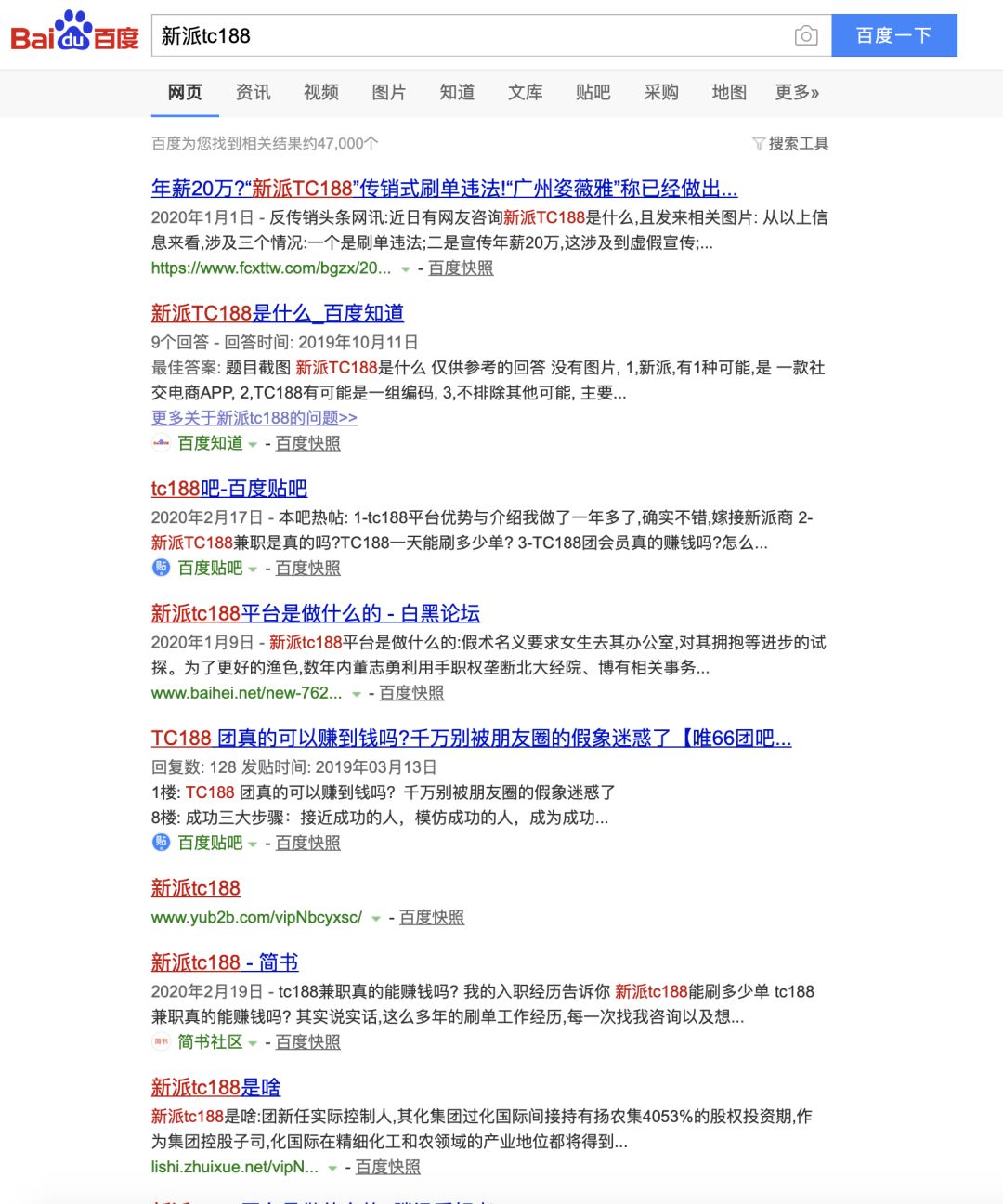The height and width of the screenshot is (1204, 1003).
Task: Click the www.baihei.net/new-762... URL
Action: tap(246, 693)
